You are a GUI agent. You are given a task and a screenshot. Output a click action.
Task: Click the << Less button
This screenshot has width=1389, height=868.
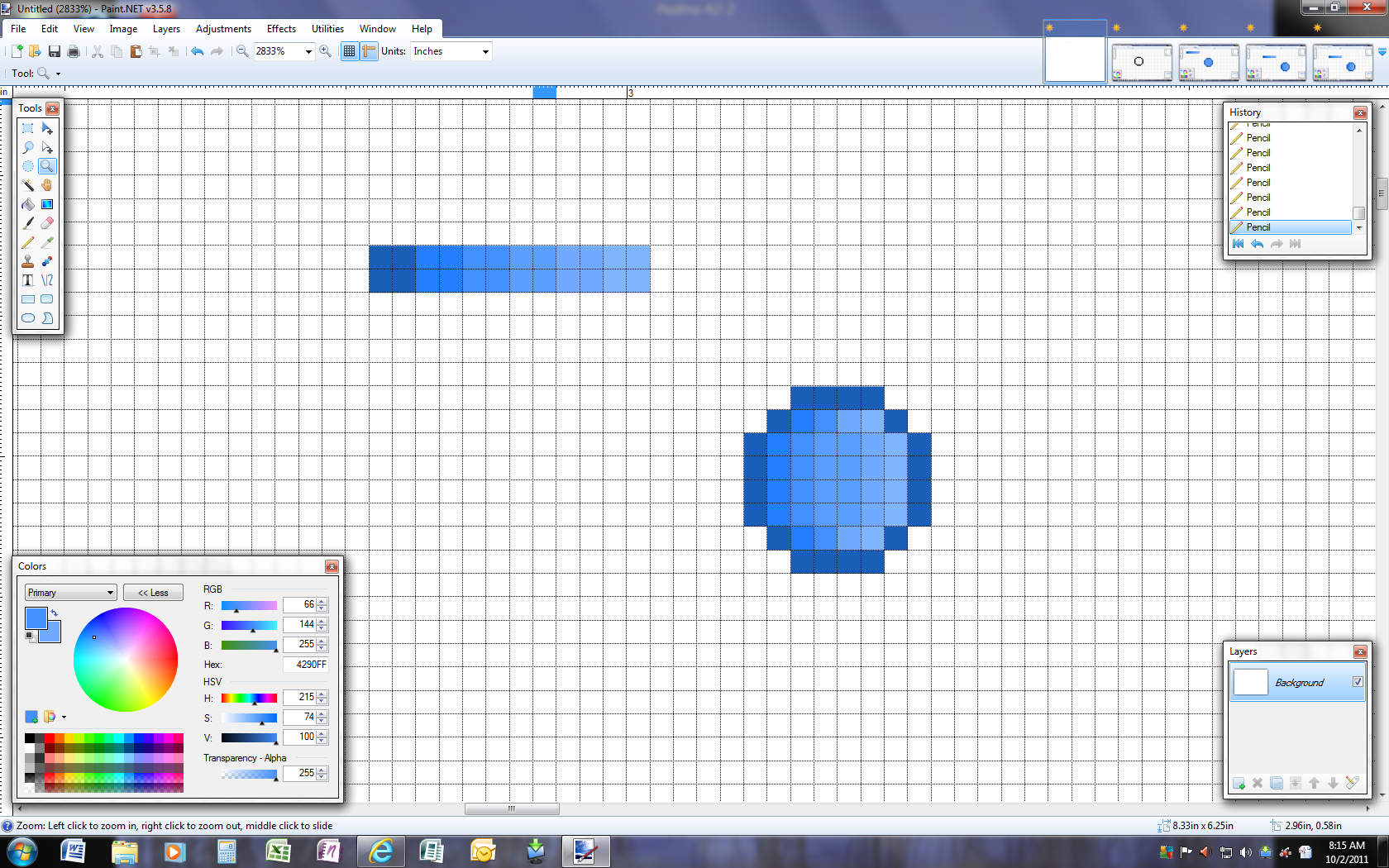pos(153,593)
